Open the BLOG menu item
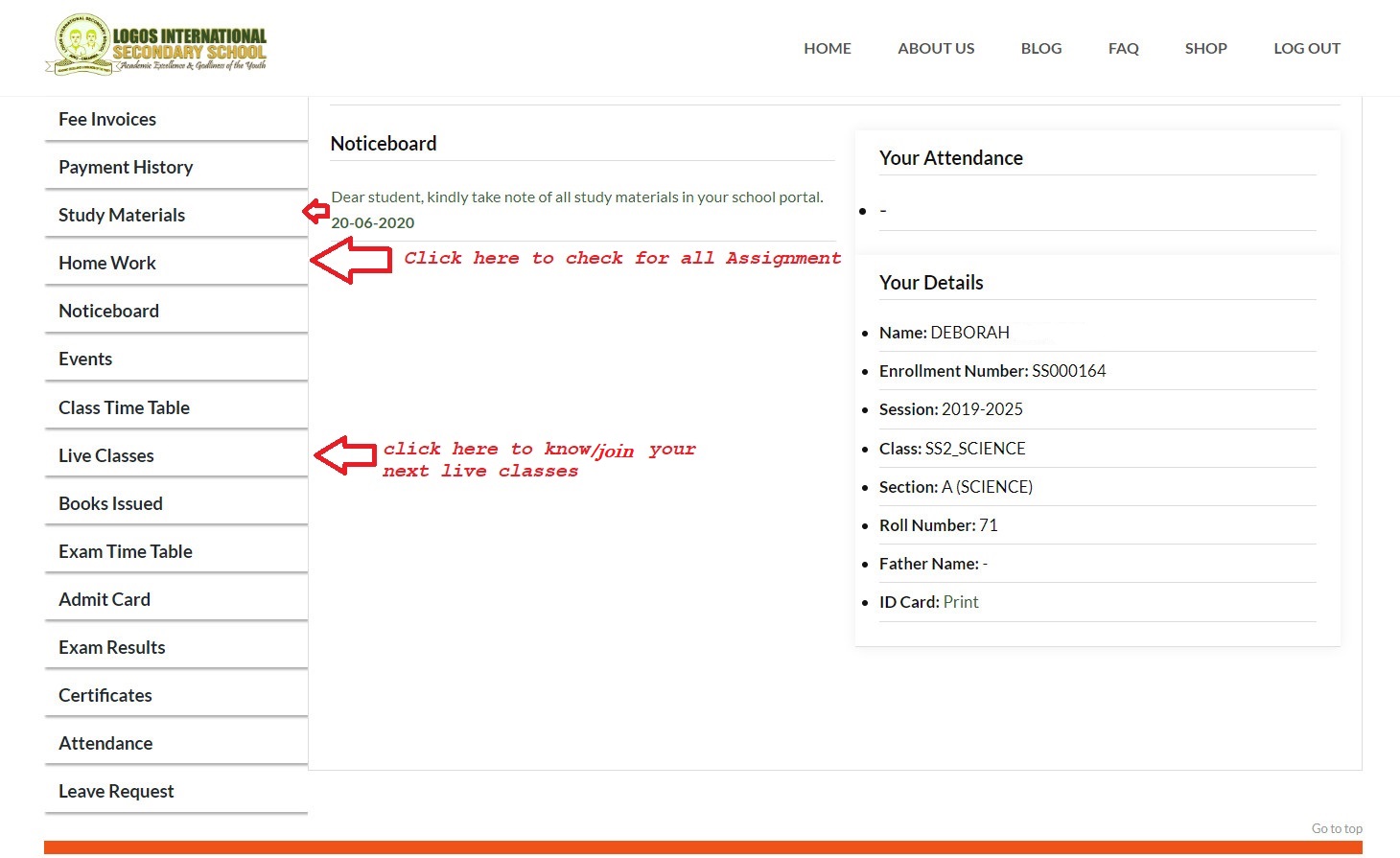Image resolution: width=1400 pixels, height=858 pixels. click(1040, 48)
